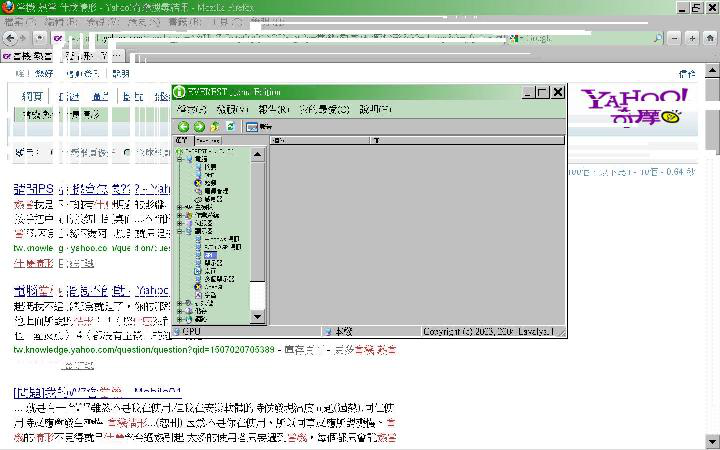Expand the 主機板 motherboard tree node
Viewport: 720px width, 450px height.
180,208
